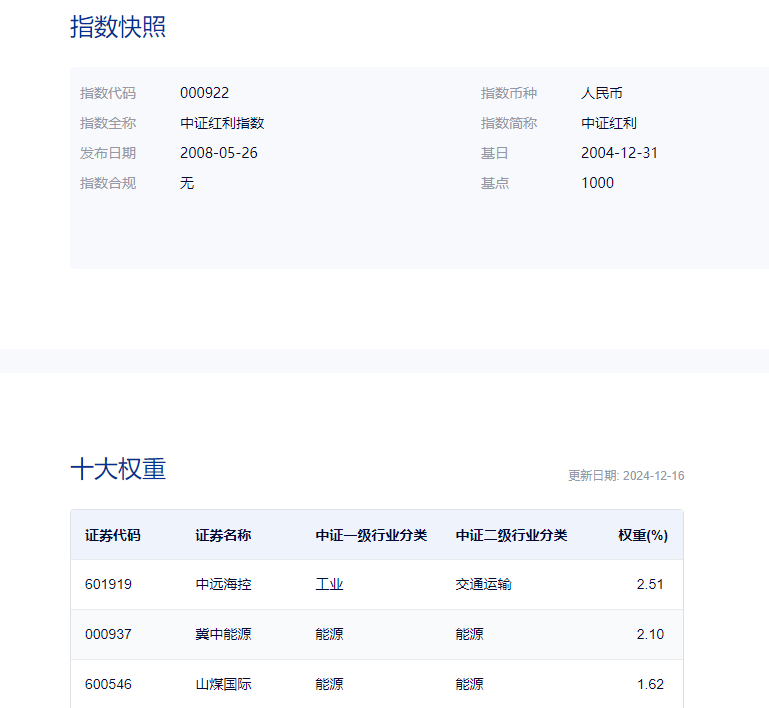Click the 证券名称 column header
The image size is (769, 708).
tap(223, 535)
